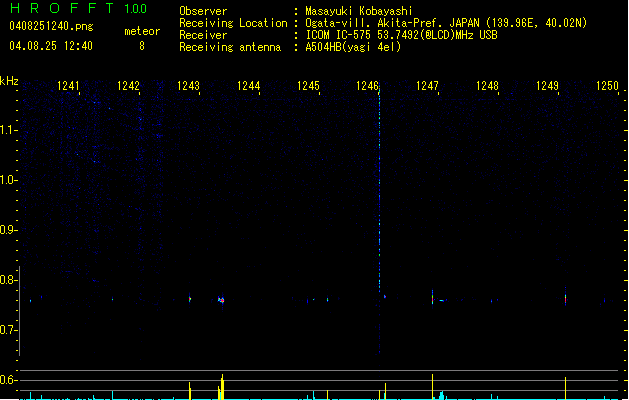Click the Receiving antenna label
The image size is (629, 400).
(230, 47)
